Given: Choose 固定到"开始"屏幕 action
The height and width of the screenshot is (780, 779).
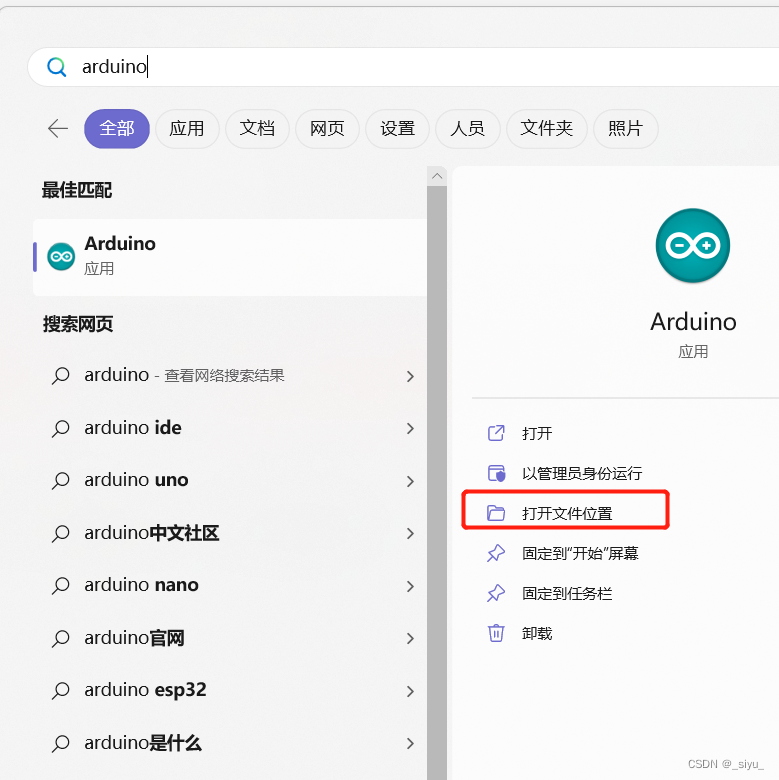Looking at the screenshot, I should coord(580,553).
